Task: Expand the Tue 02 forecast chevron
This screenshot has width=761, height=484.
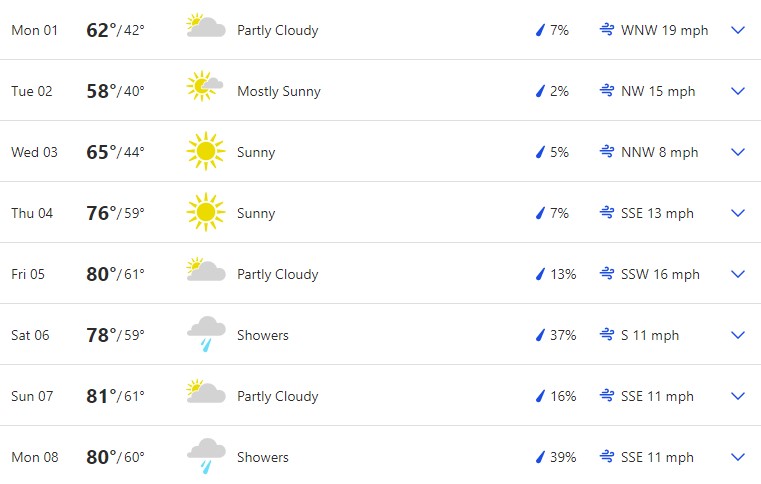Action: click(x=738, y=91)
